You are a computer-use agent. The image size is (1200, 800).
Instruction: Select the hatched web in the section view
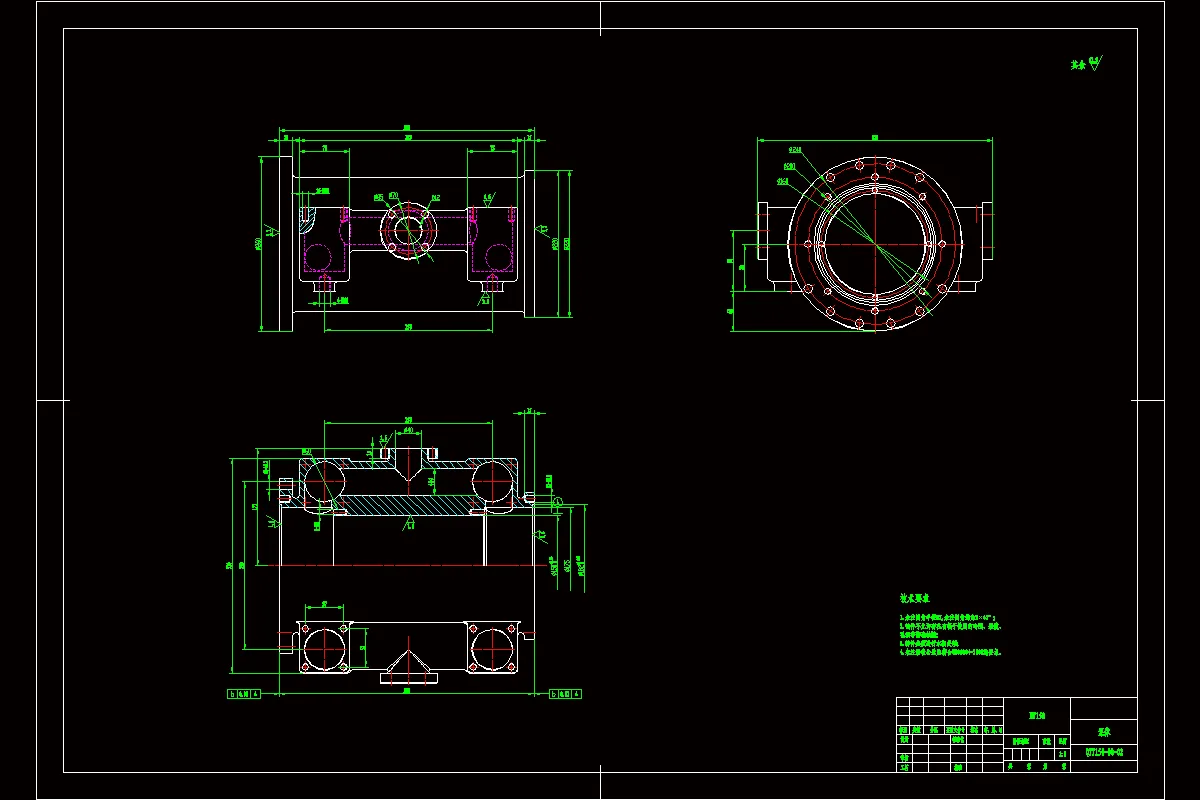[x=408, y=505]
